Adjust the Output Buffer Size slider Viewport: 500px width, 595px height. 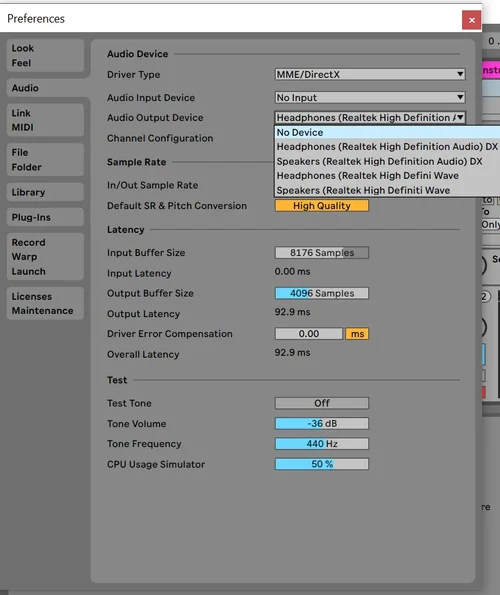click(x=322, y=293)
